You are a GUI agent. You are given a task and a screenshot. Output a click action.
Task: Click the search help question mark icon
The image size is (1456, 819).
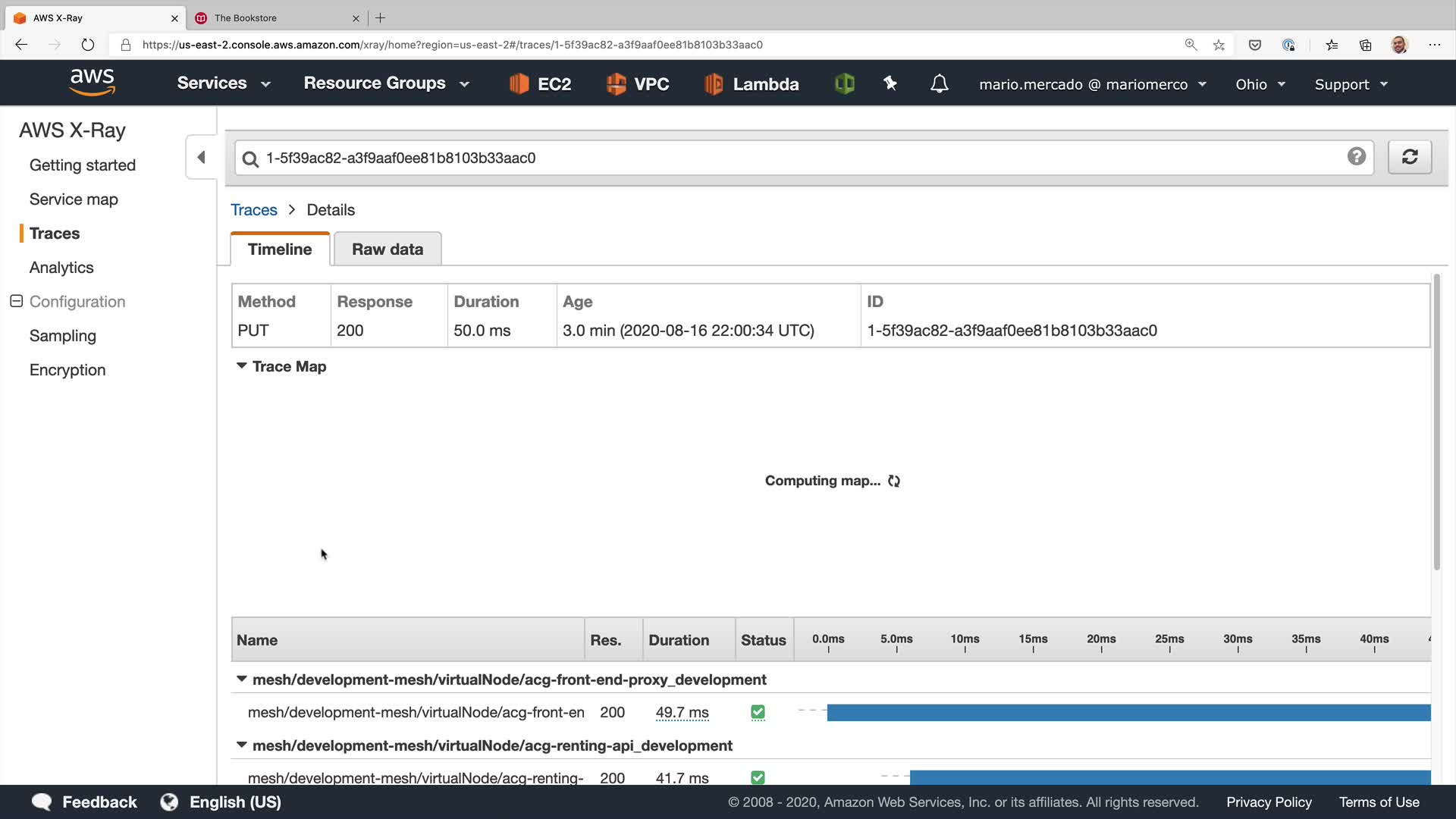click(1357, 156)
